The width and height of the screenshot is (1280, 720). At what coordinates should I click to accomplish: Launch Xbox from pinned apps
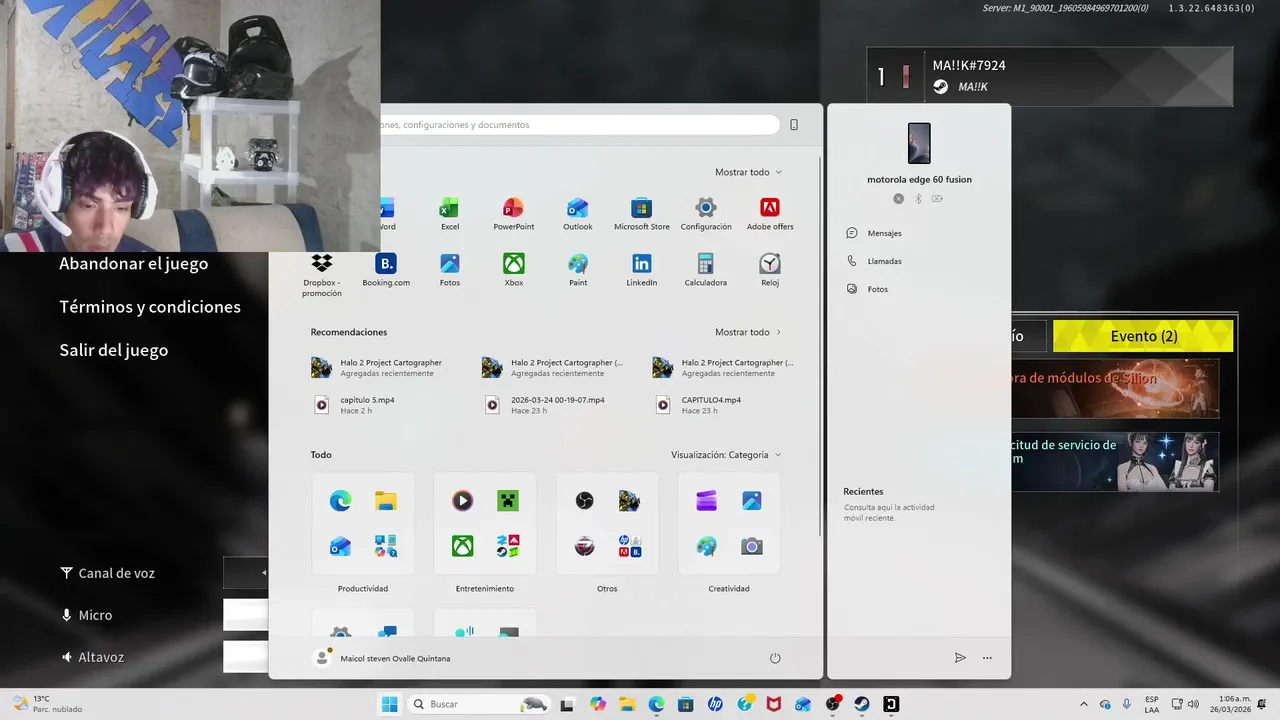[513, 264]
